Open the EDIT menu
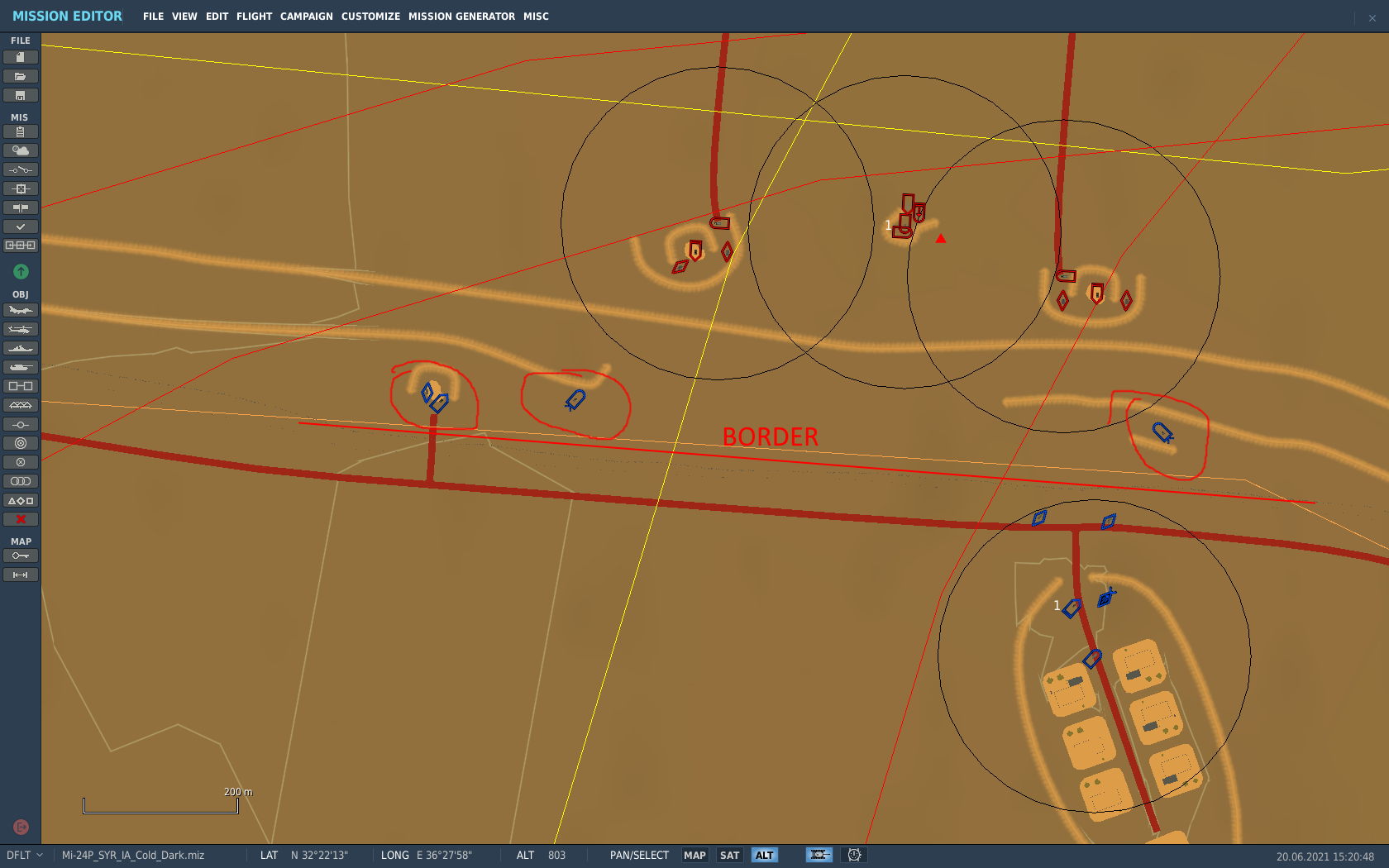The width and height of the screenshot is (1389, 868). pos(217,17)
